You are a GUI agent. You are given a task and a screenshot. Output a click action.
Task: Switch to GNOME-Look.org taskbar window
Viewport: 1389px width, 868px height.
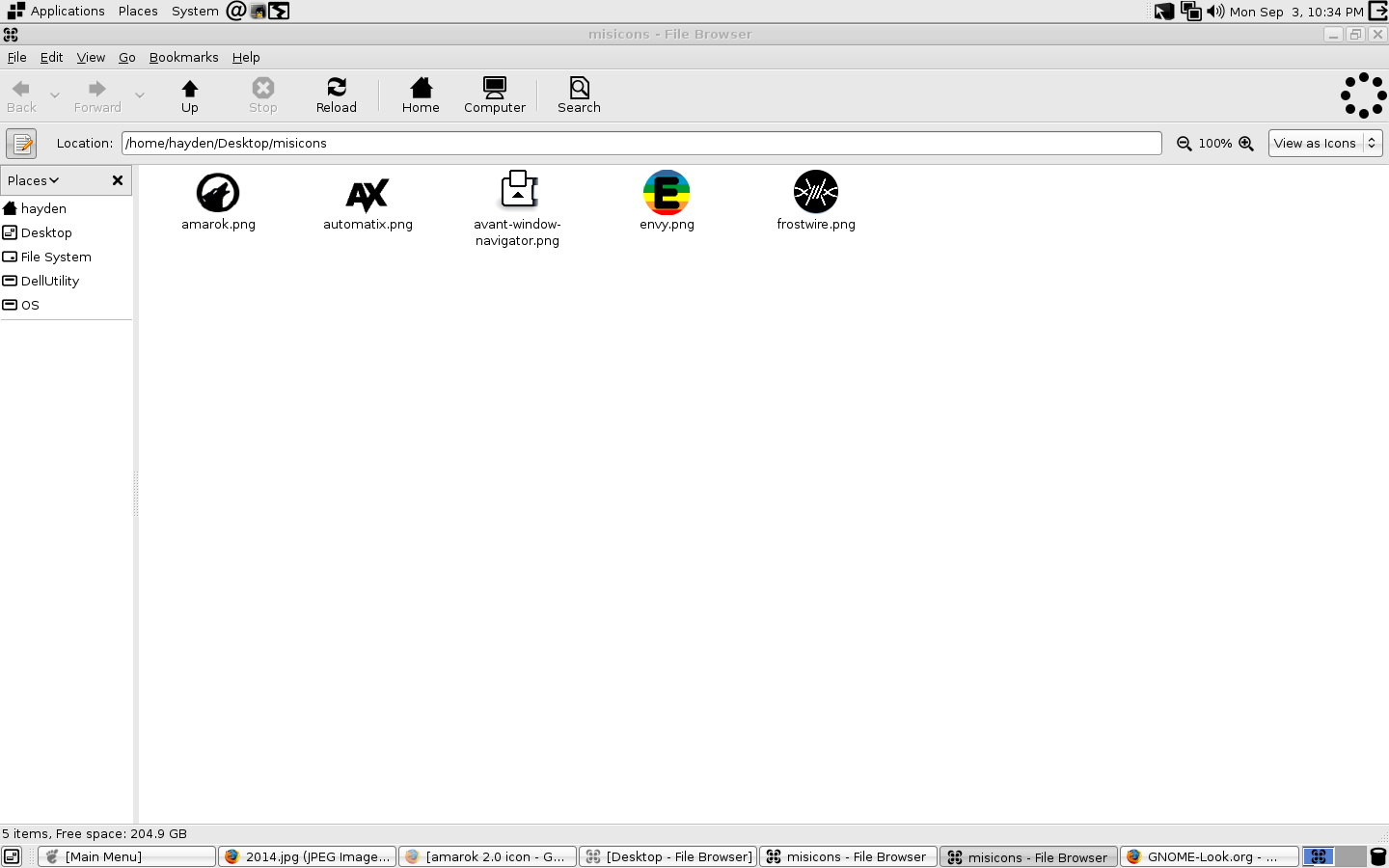point(1209,856)
